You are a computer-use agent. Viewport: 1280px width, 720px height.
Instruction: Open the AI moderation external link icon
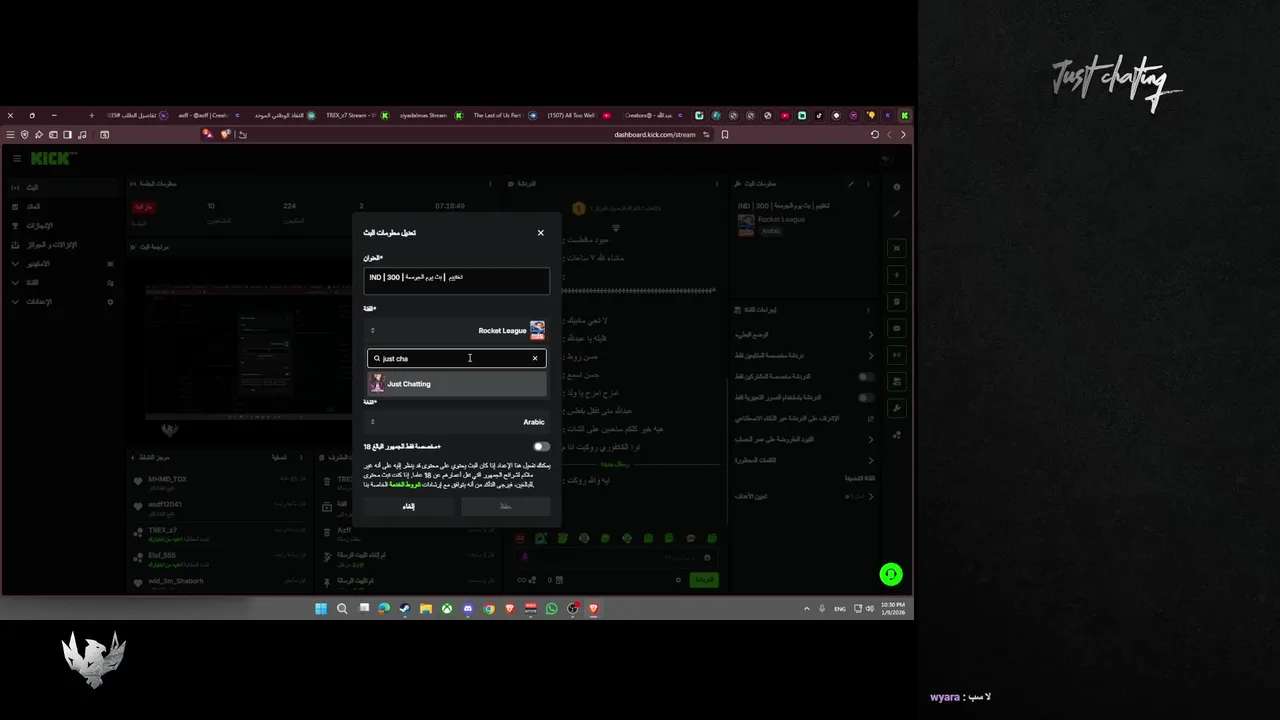(x=870, y=418)
